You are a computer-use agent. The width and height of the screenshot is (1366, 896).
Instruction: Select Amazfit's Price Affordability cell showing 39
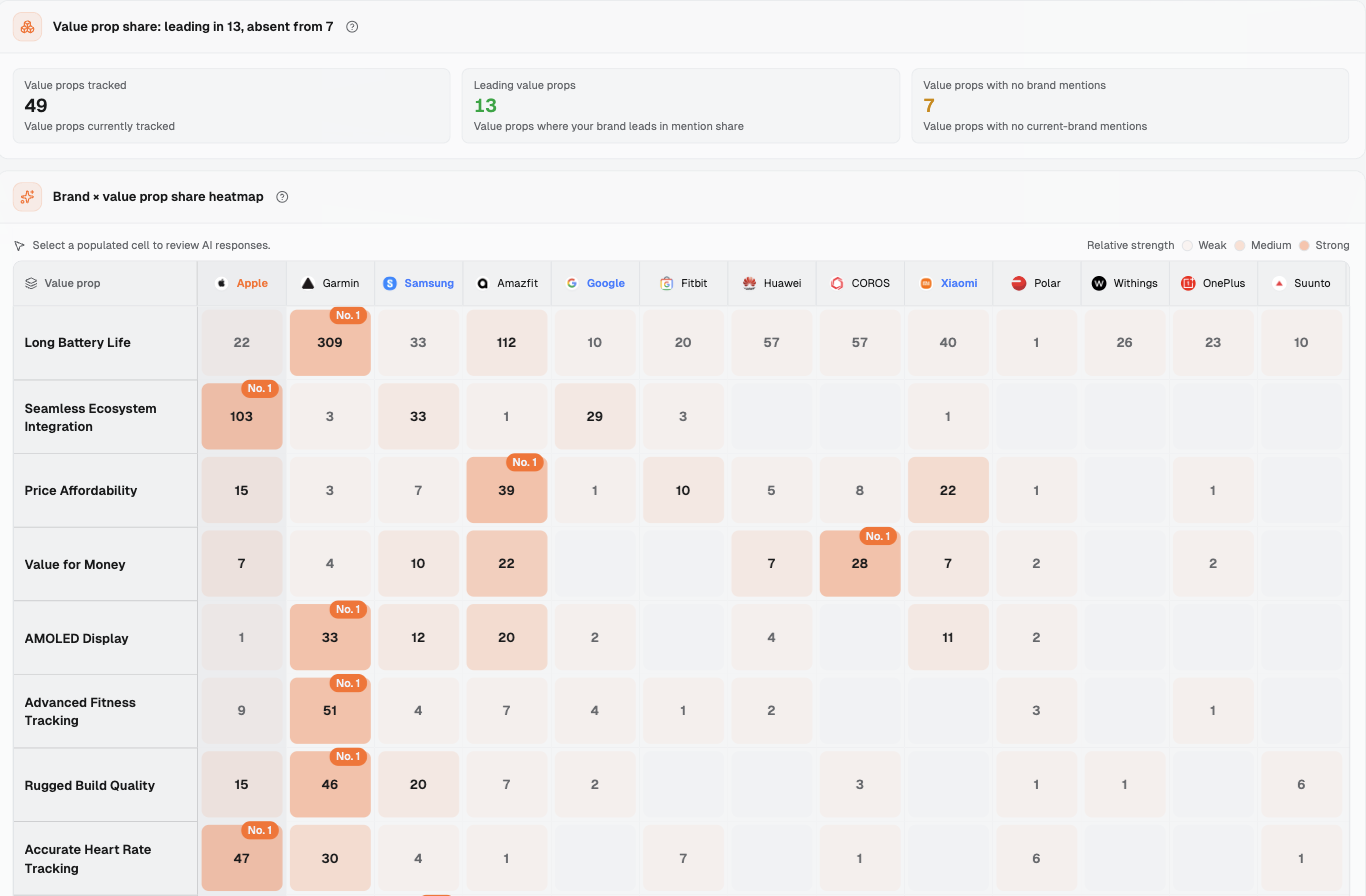click(506, 490)
